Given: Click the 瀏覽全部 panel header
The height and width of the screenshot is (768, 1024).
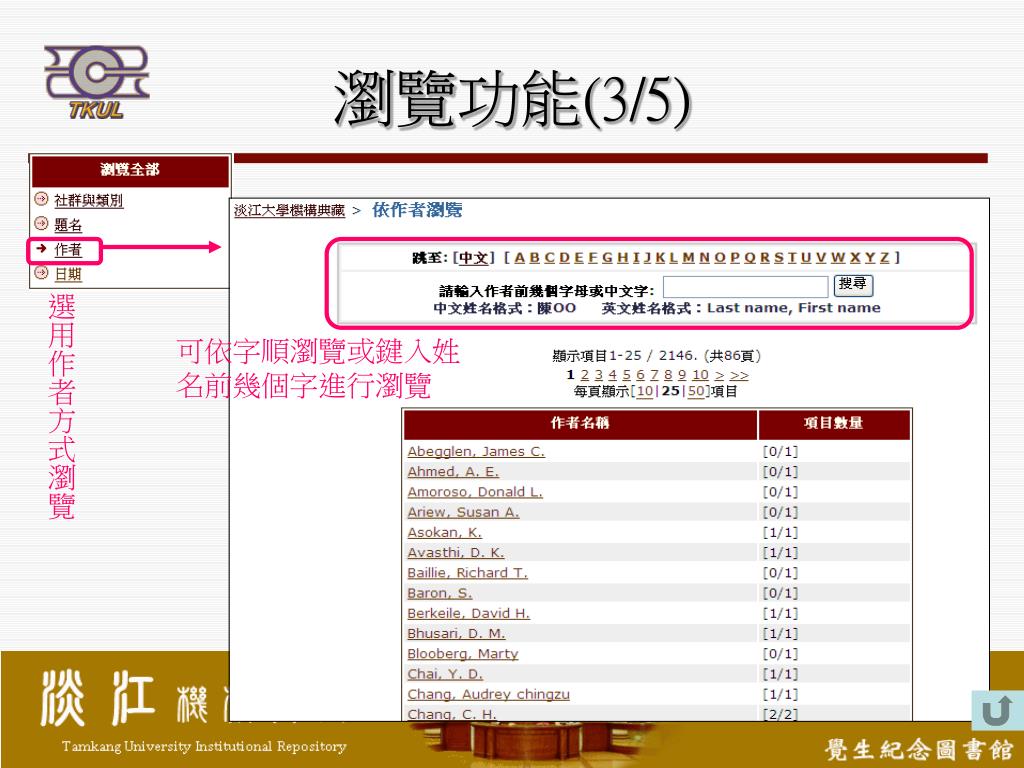Looking at the screenshot, I should (x=130, y=170).
